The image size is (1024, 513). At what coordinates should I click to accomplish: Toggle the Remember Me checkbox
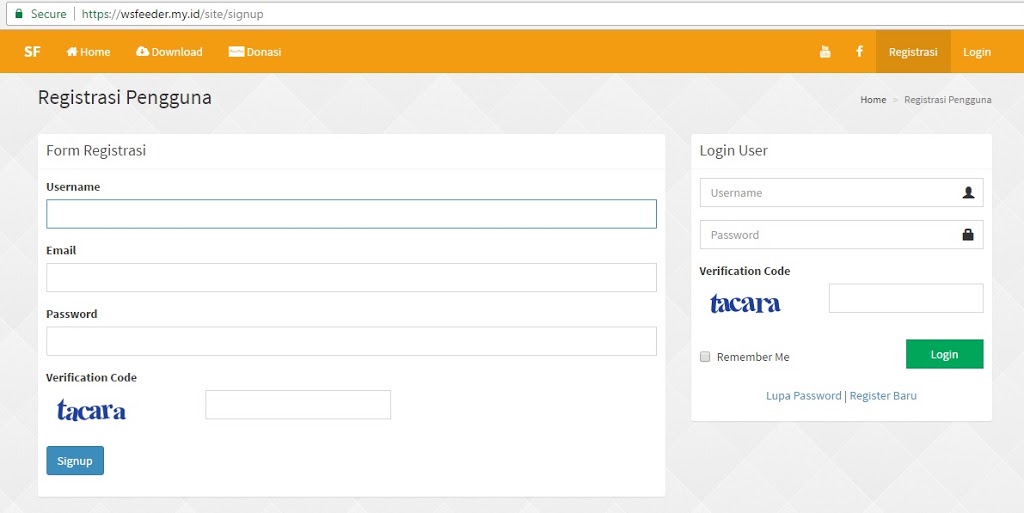[705, 357]
